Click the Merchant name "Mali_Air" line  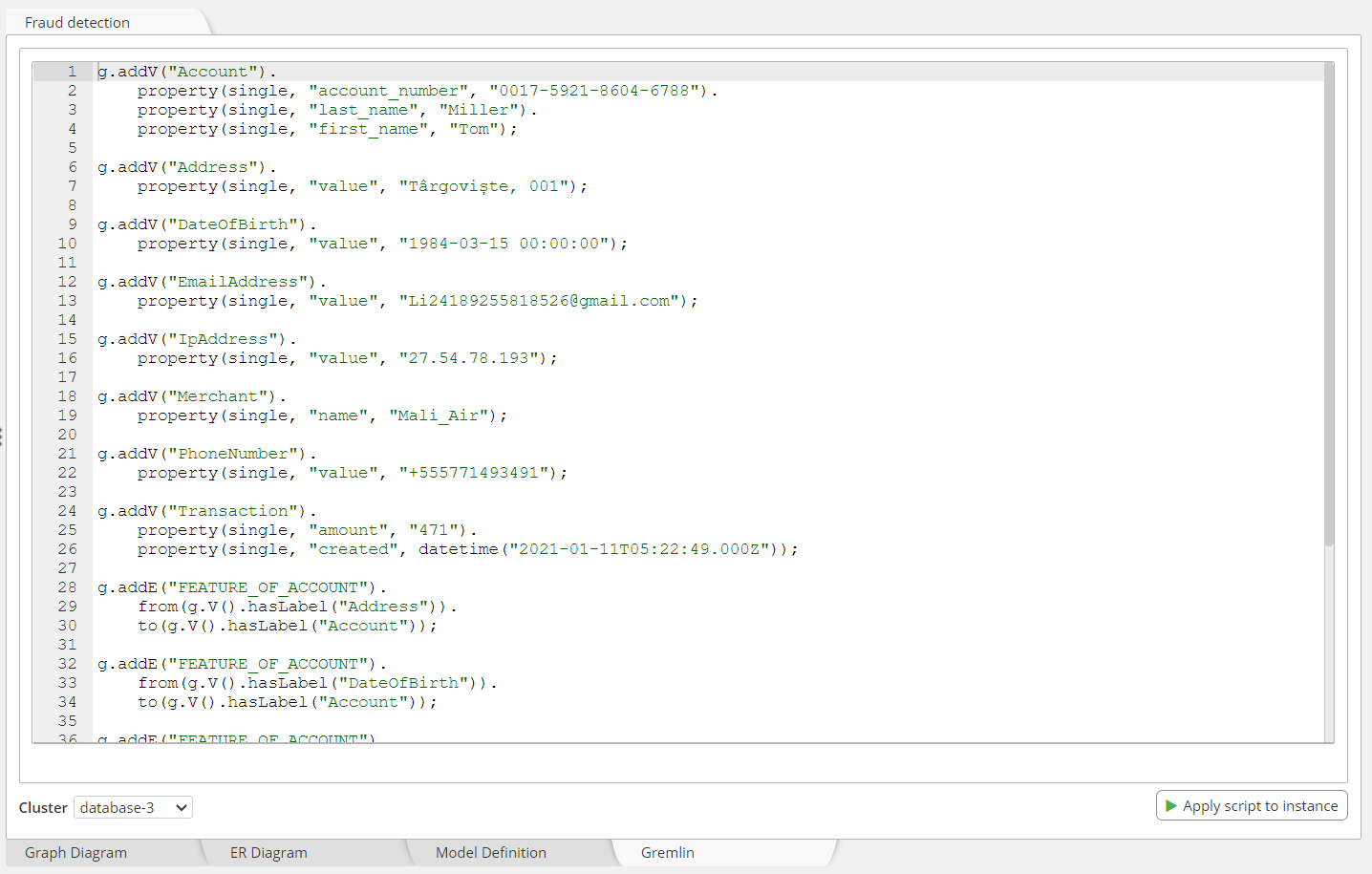click(x=322, y=416)
